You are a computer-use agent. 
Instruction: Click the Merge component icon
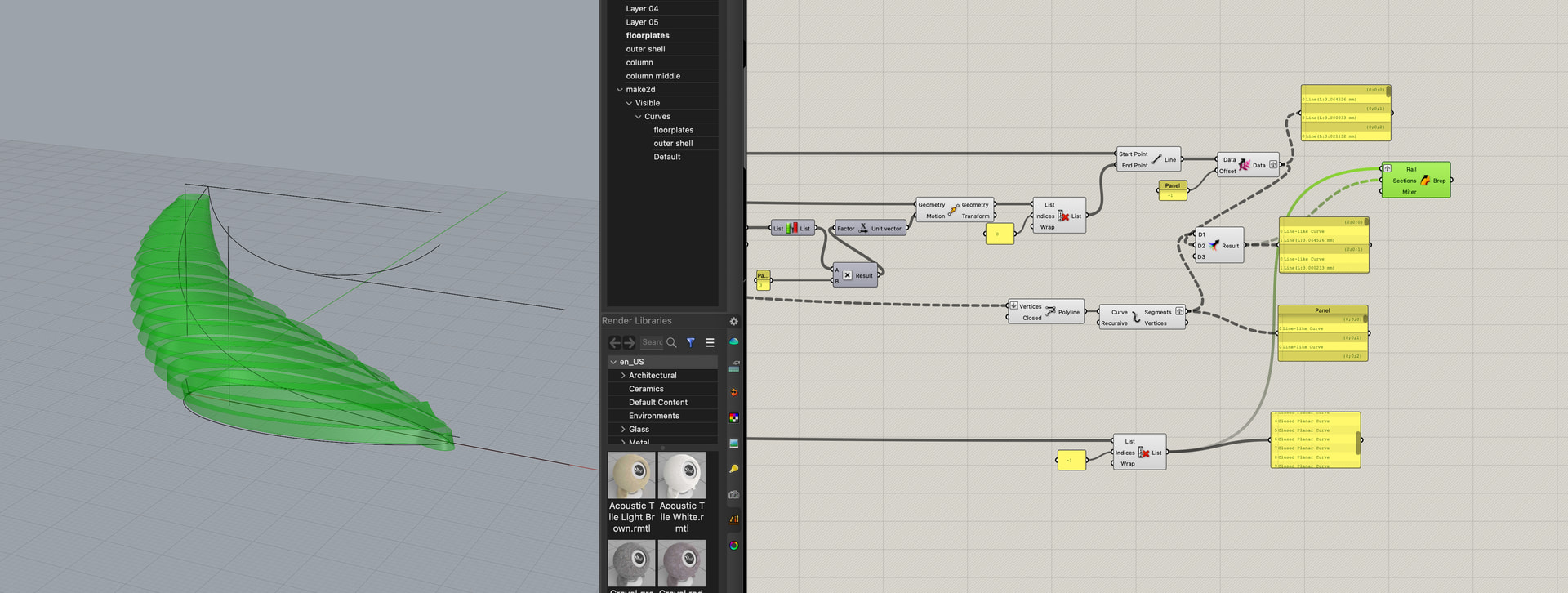point(1214,245)
